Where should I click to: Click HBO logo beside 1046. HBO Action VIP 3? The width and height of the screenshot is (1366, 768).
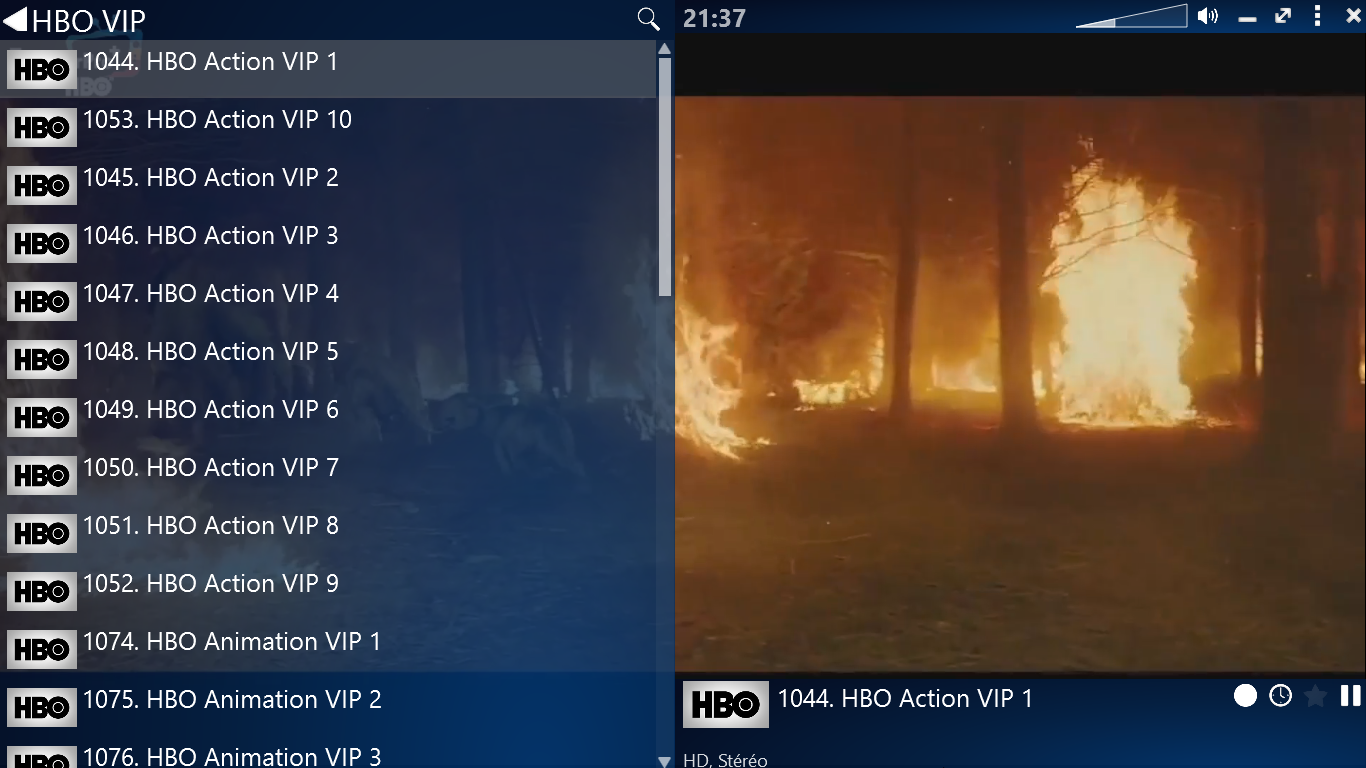[x=42, y=243]
